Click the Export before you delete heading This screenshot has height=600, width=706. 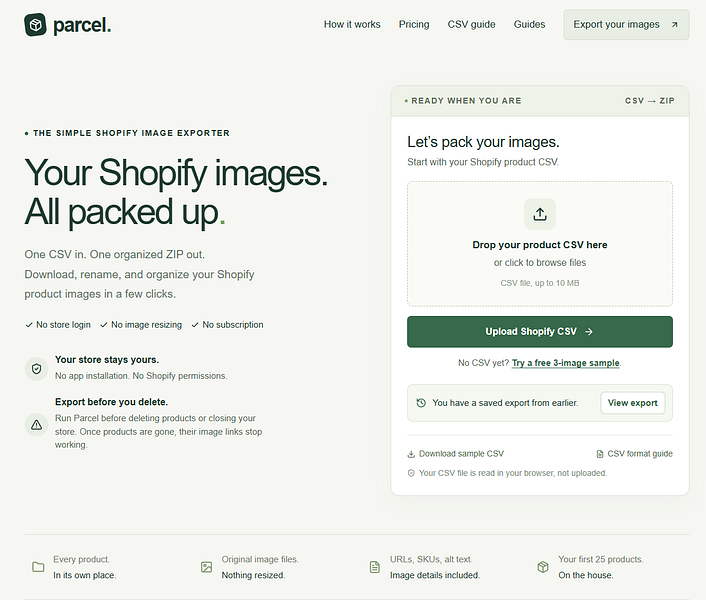coord(111,402)
